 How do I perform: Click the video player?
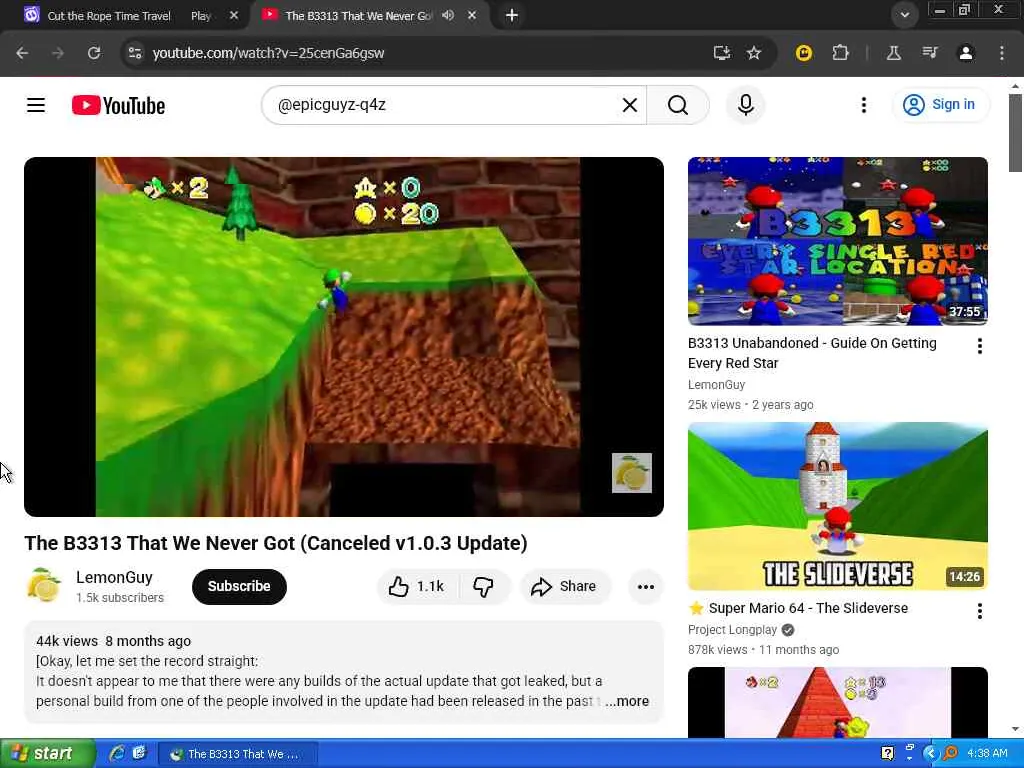click(344, 336)
